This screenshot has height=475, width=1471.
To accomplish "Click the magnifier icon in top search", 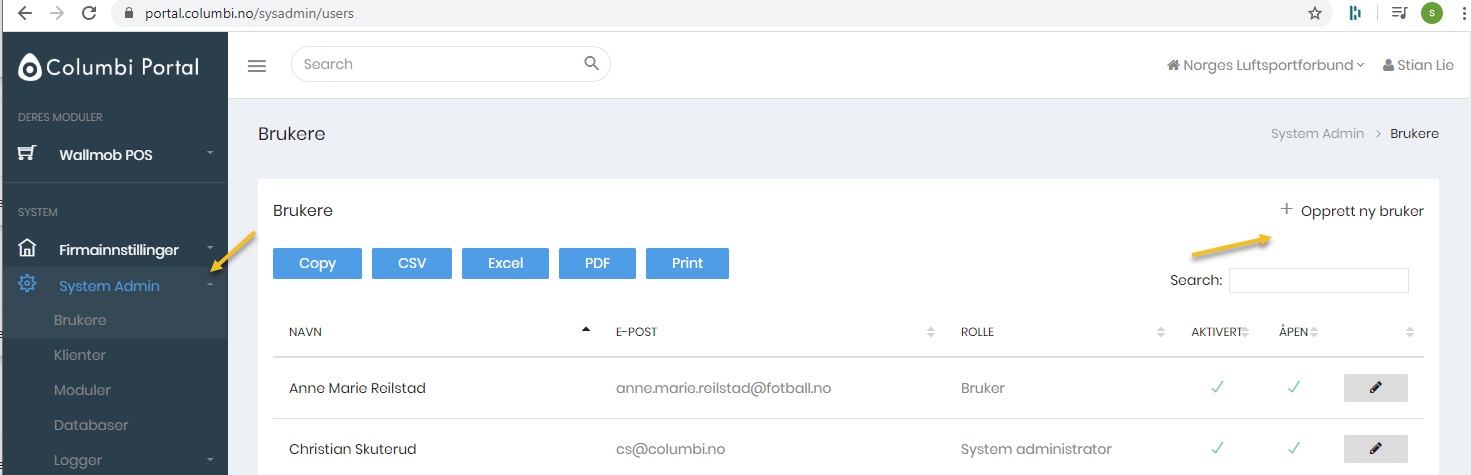I will click(x=591, y=64).
